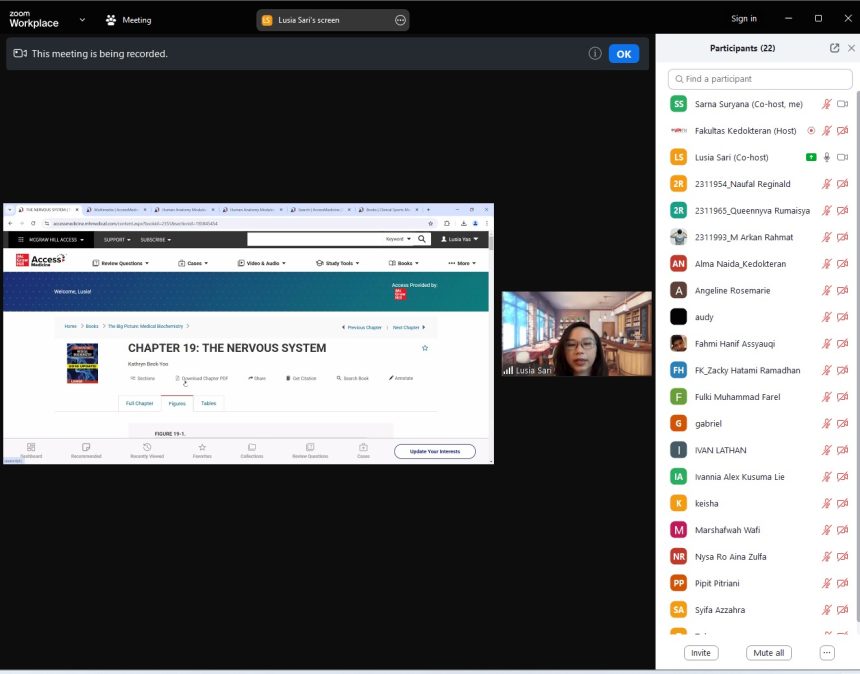Click the NR avatar of Nysa Ro Aina Zulfa
Viewport: 860px width, 674px height.
678,557
